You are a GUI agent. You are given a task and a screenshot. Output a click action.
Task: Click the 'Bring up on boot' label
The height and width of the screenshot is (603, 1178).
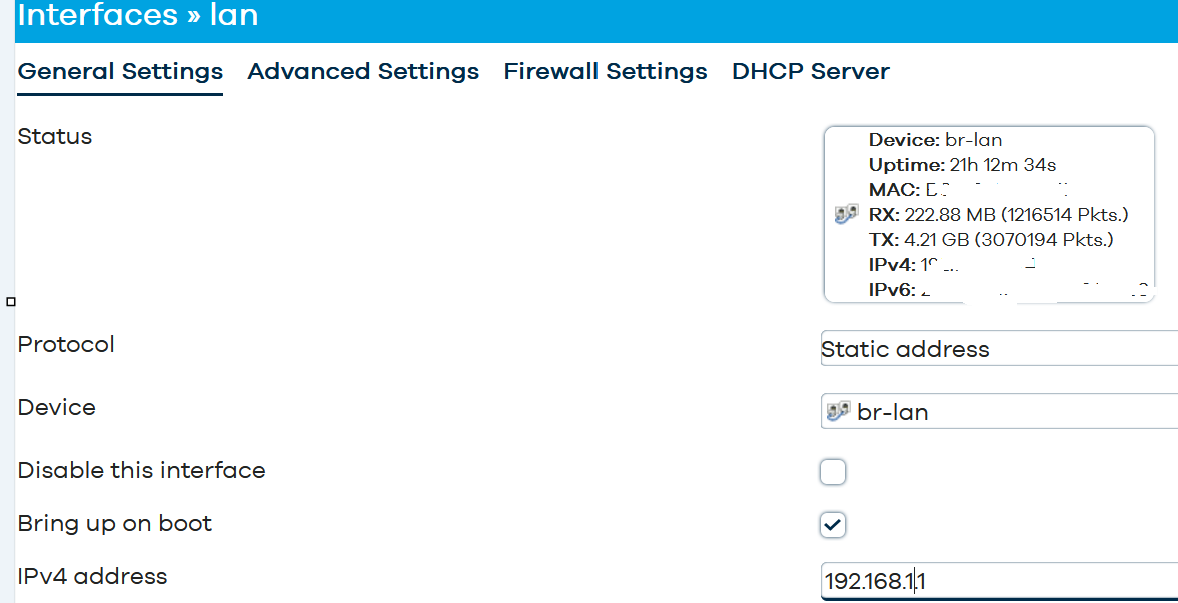115,523
